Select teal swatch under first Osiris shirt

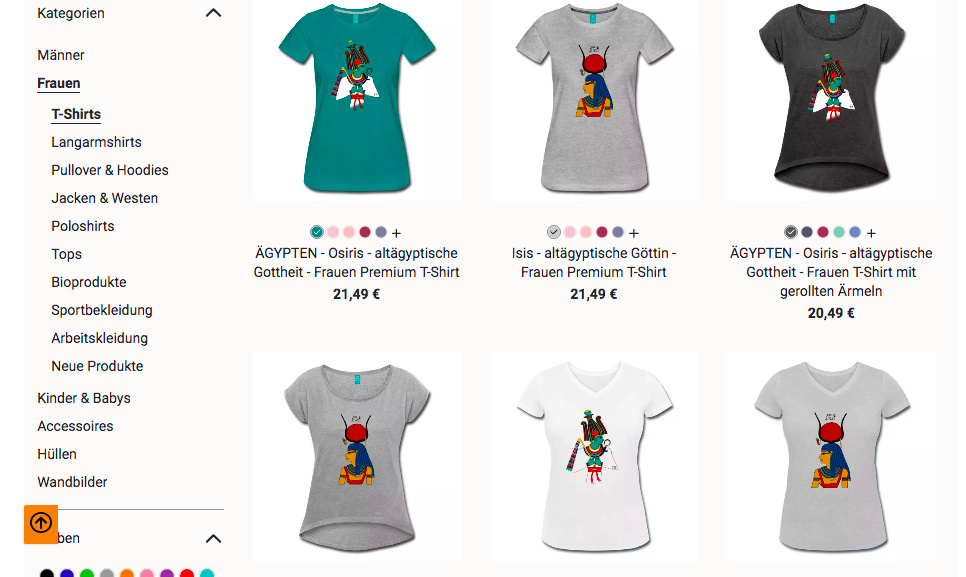point(317,232)
